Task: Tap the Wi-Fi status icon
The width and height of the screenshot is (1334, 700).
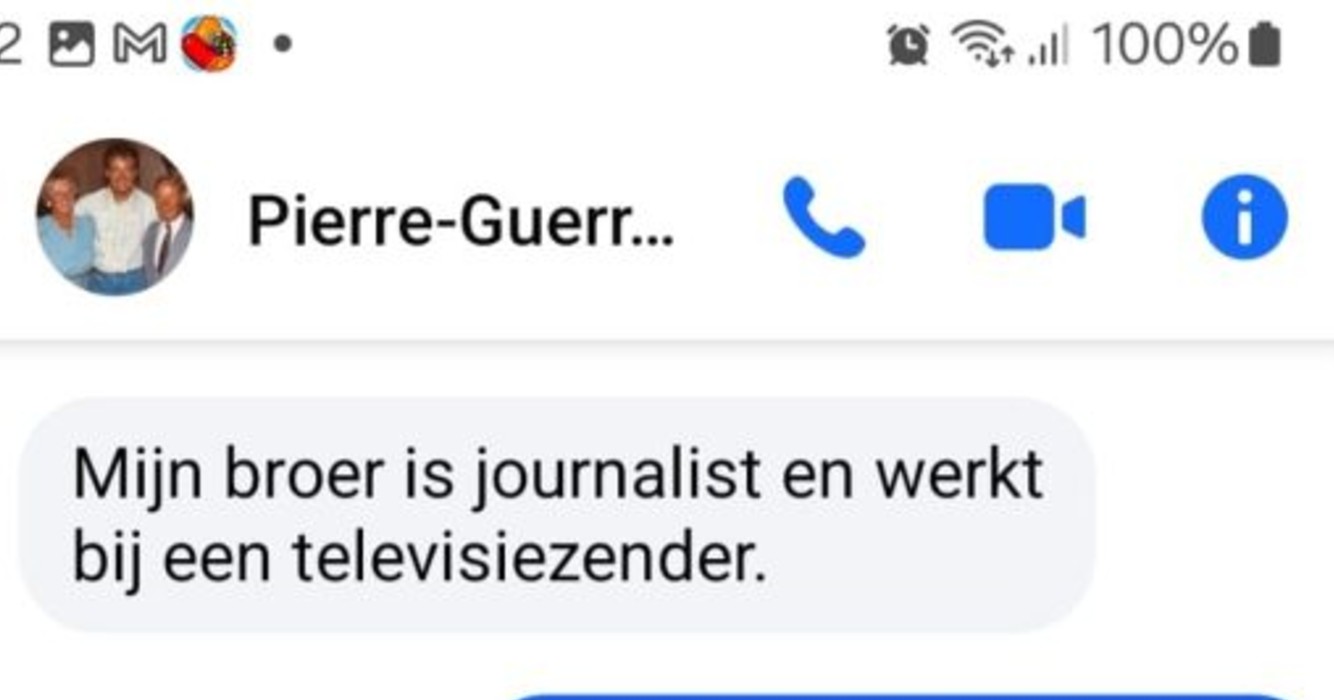Action: click(982, 45)
